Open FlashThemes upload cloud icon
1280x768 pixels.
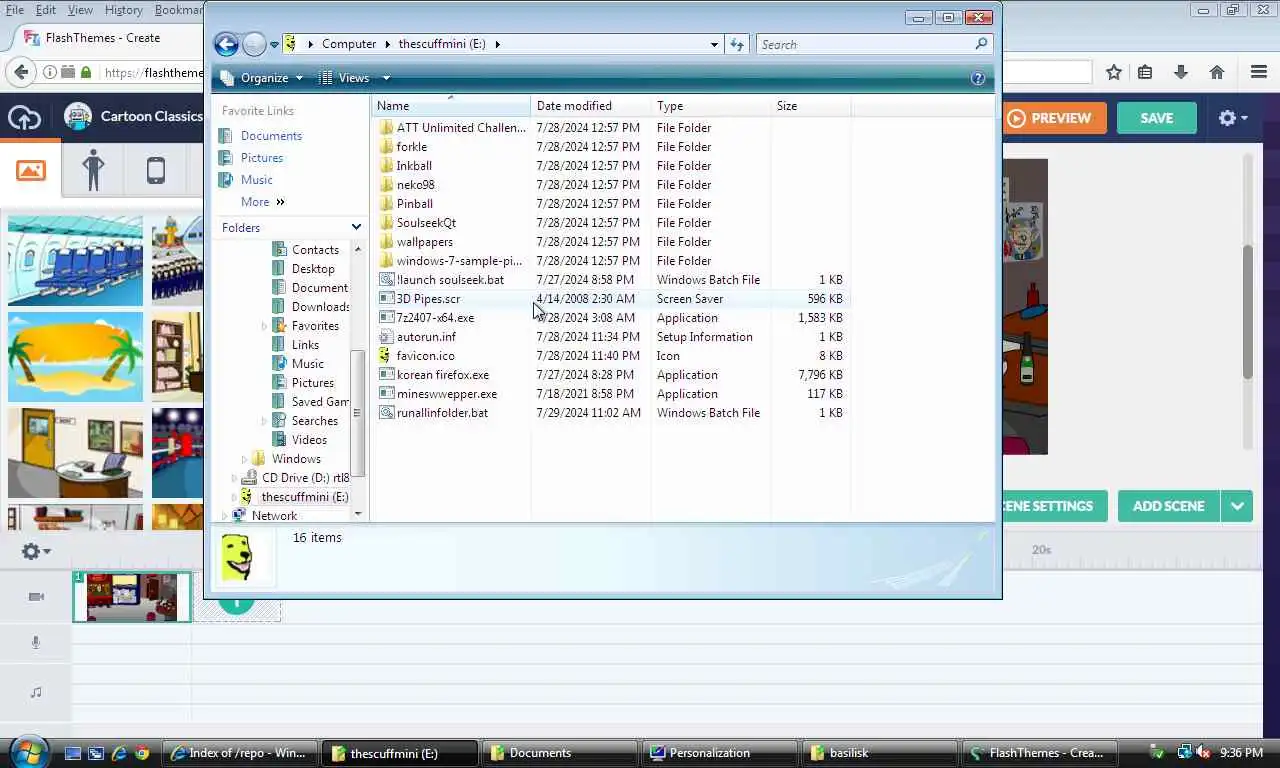(x=25, y=118)
